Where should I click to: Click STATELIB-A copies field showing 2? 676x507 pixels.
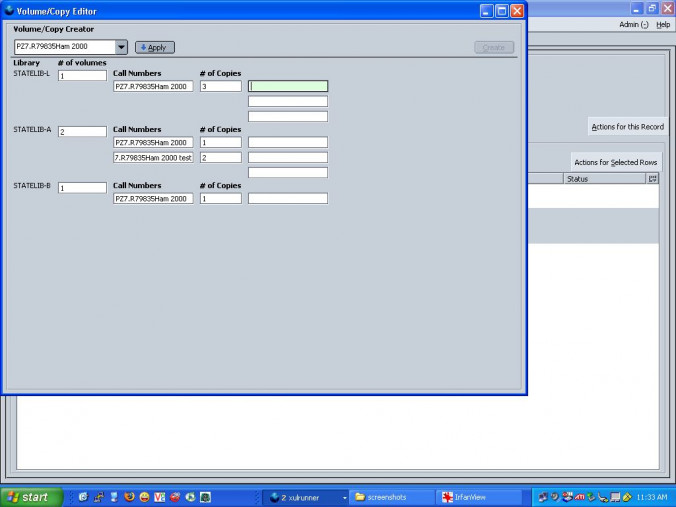pos(221,157)
